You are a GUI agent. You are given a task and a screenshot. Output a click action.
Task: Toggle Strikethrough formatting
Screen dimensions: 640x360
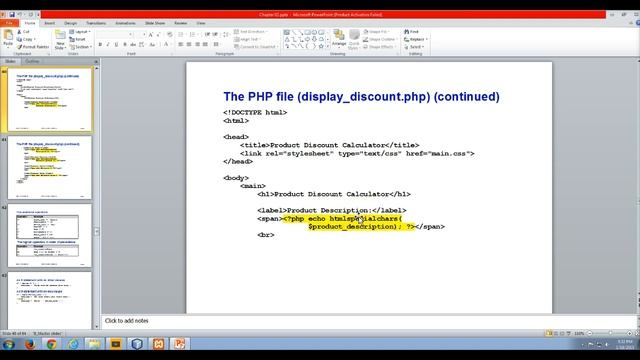point(133,44)
